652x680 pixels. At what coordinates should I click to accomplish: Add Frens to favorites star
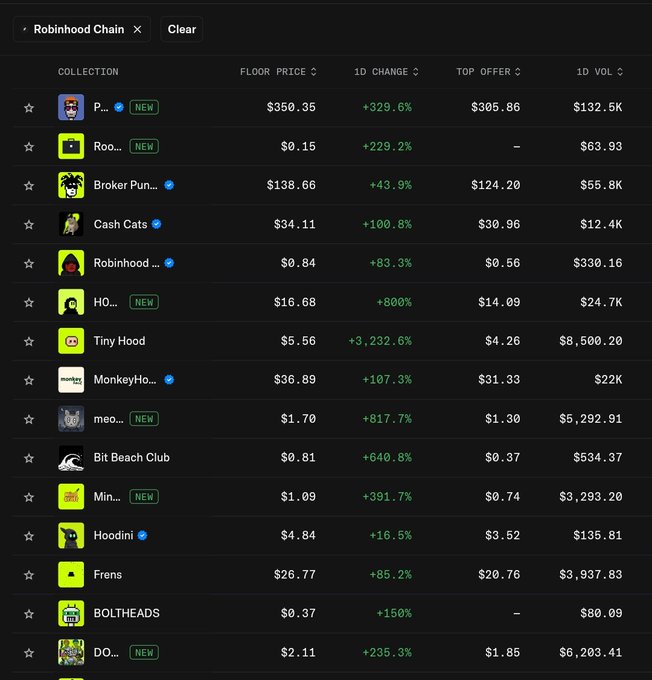coord(29,575)
